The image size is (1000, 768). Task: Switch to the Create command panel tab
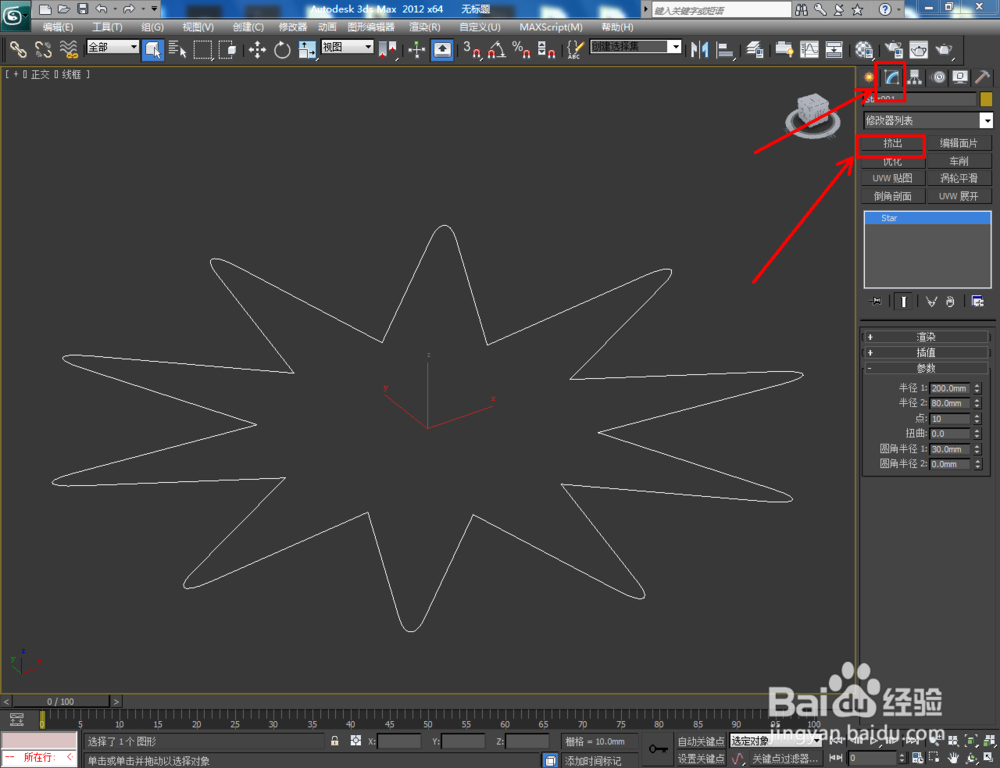coord(868,77)
